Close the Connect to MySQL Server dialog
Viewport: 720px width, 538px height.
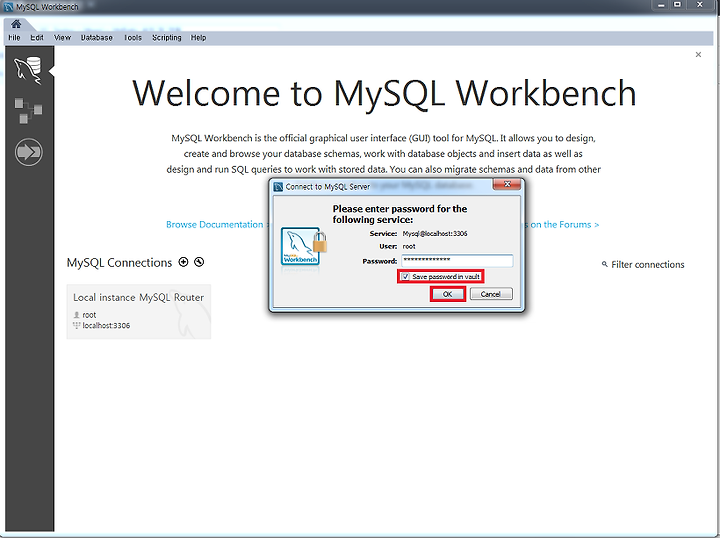pyautogui.click(x=507, y=185)
